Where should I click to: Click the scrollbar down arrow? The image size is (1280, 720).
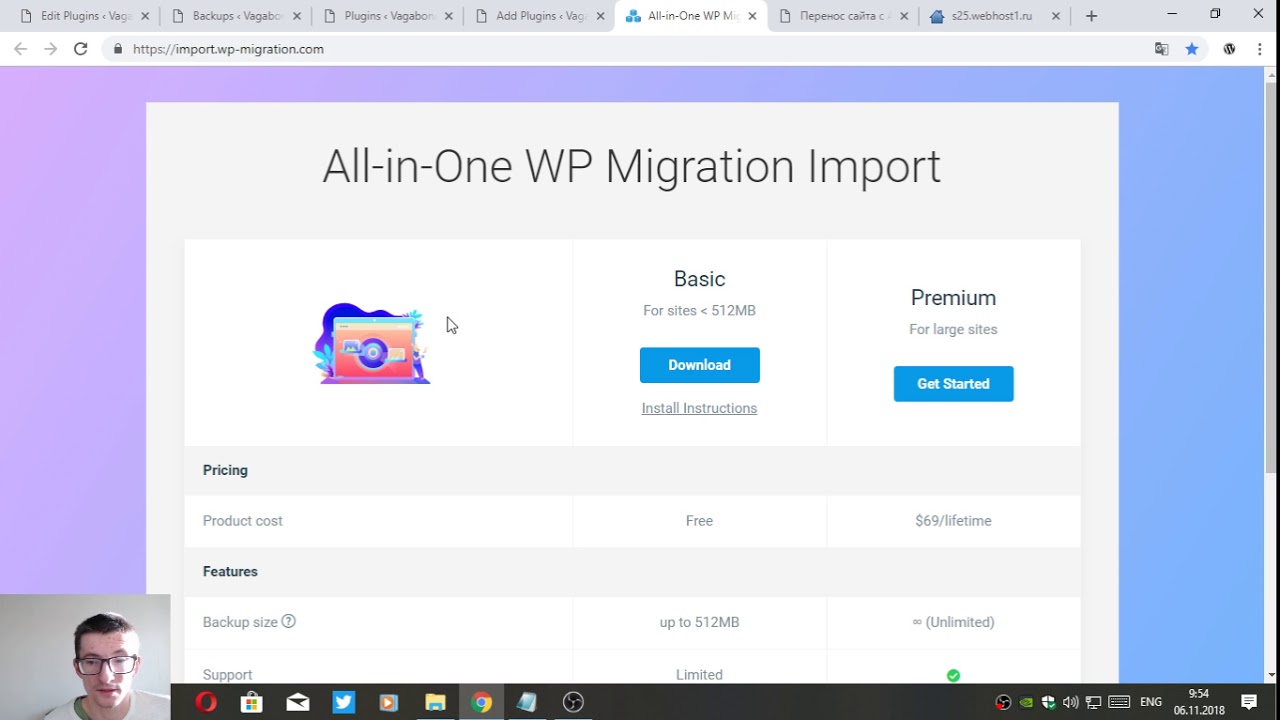(1272, 675)
